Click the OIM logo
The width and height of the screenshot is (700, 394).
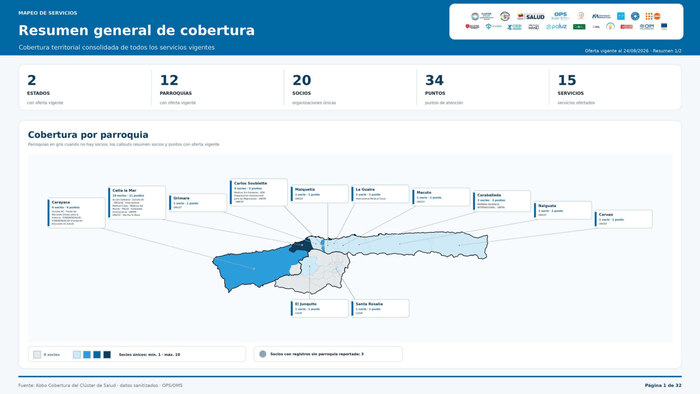click(x=646, y=27)
